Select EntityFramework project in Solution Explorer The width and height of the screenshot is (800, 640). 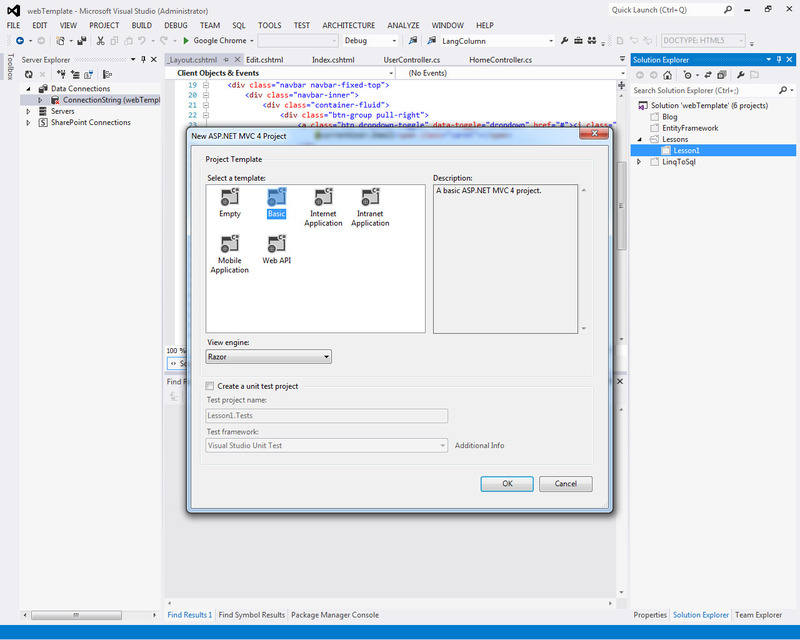(x=690, y=128)
